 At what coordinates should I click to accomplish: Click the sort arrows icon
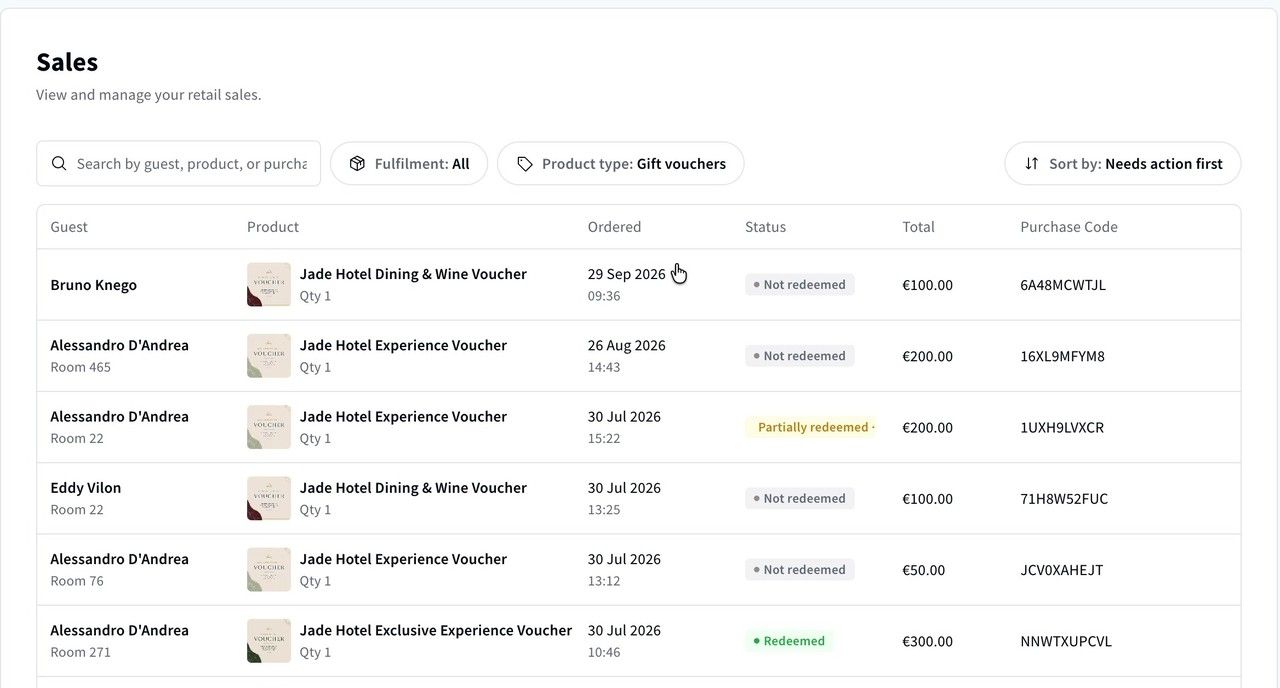pos(1031,163)
